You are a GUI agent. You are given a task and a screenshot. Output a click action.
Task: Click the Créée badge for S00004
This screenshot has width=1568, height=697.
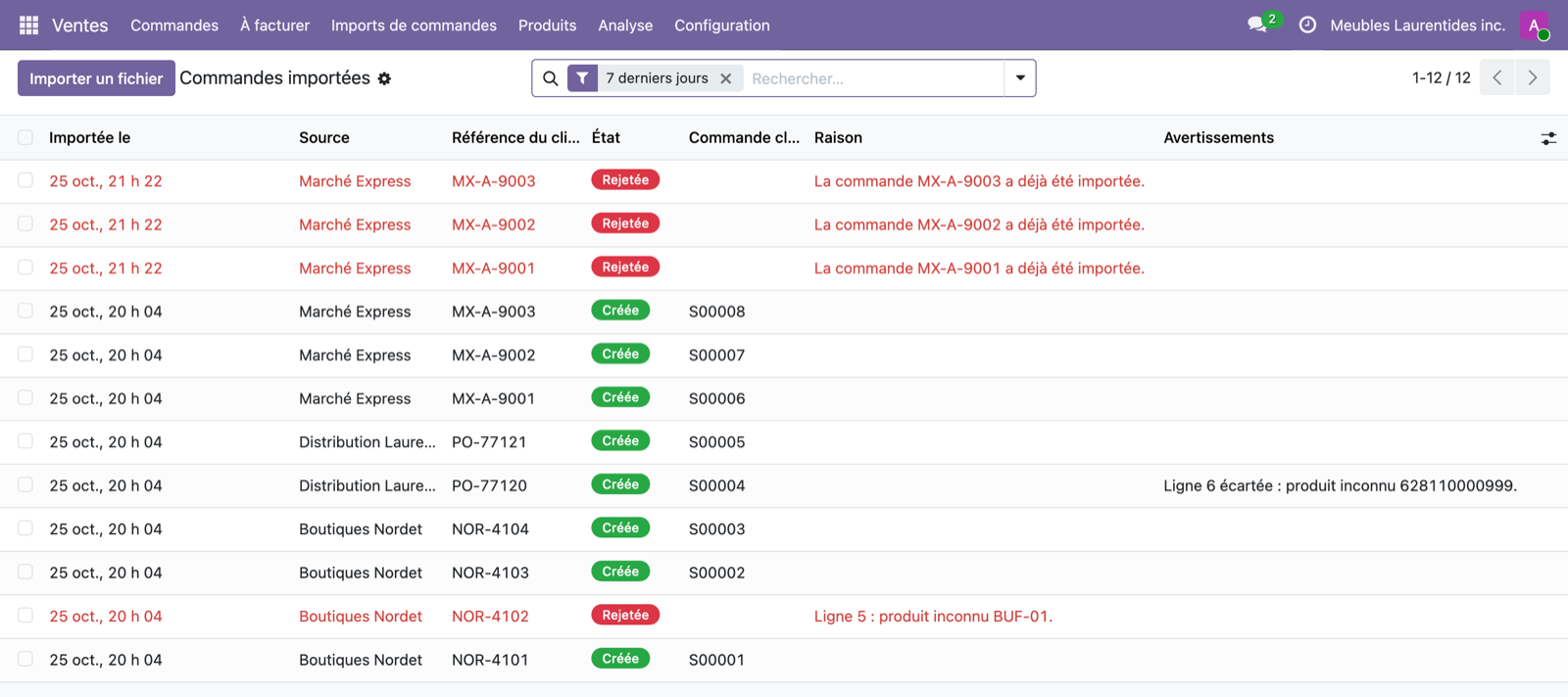620,484
